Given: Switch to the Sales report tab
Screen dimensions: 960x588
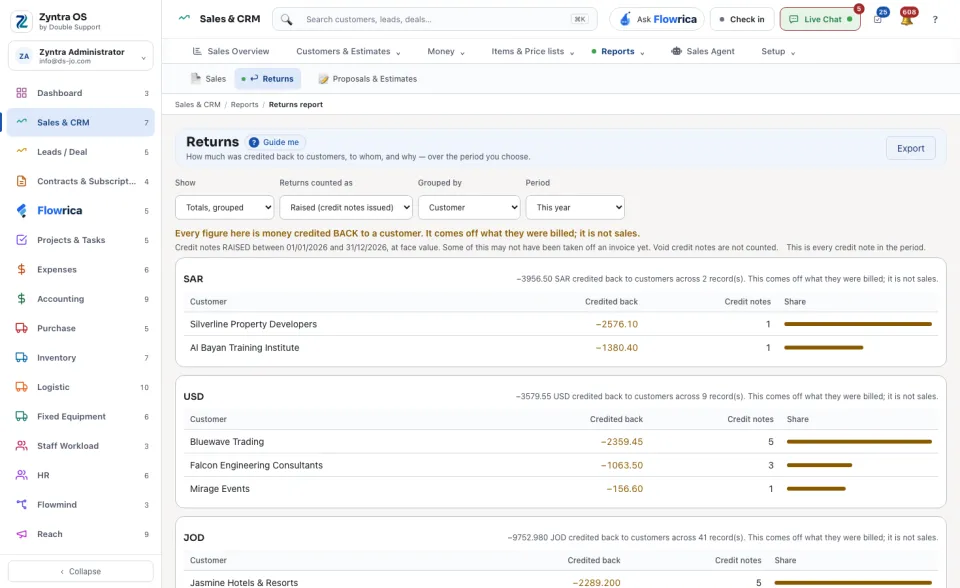Looking at the screenshot, I should tap(208, 79).
